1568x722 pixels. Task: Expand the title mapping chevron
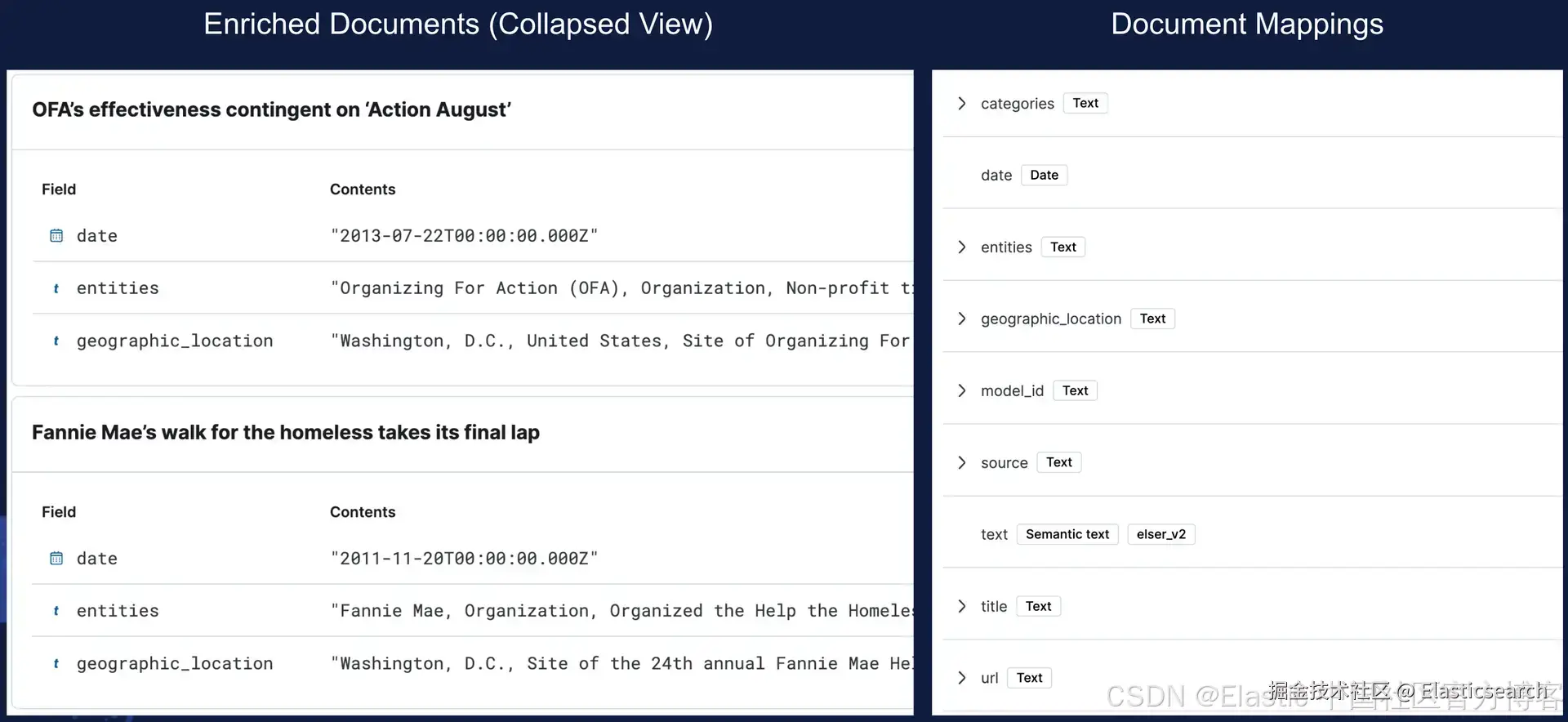pyautogui.click(x=962, y=606)
